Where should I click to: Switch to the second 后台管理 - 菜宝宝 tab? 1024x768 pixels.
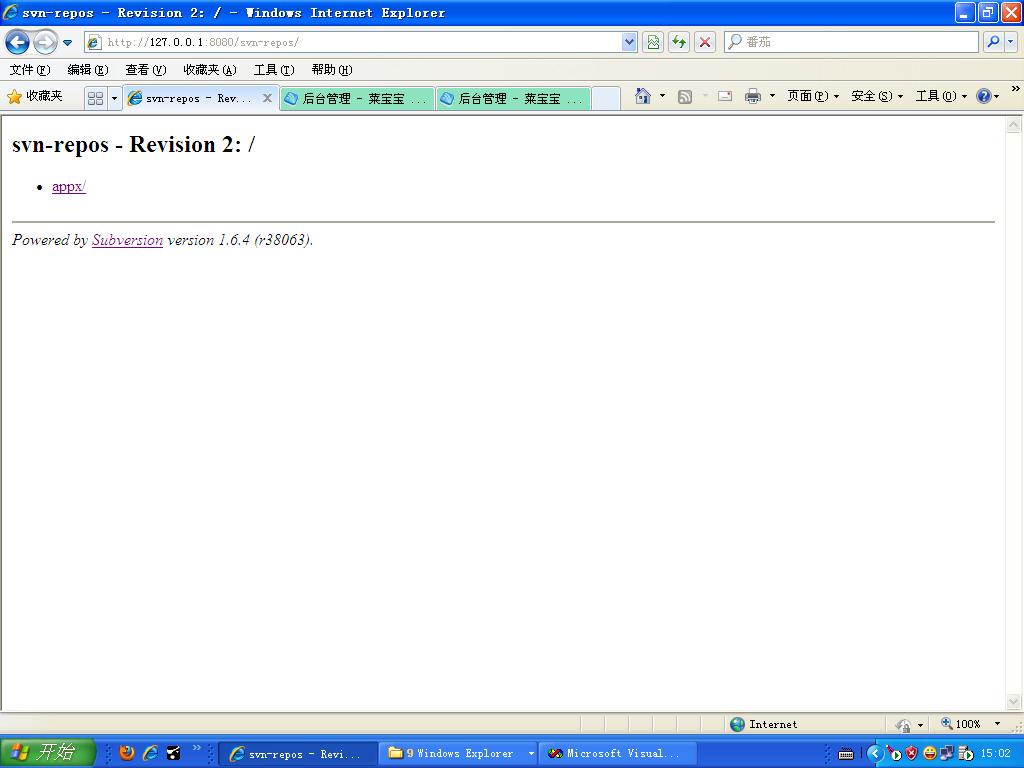click(513, 99)
